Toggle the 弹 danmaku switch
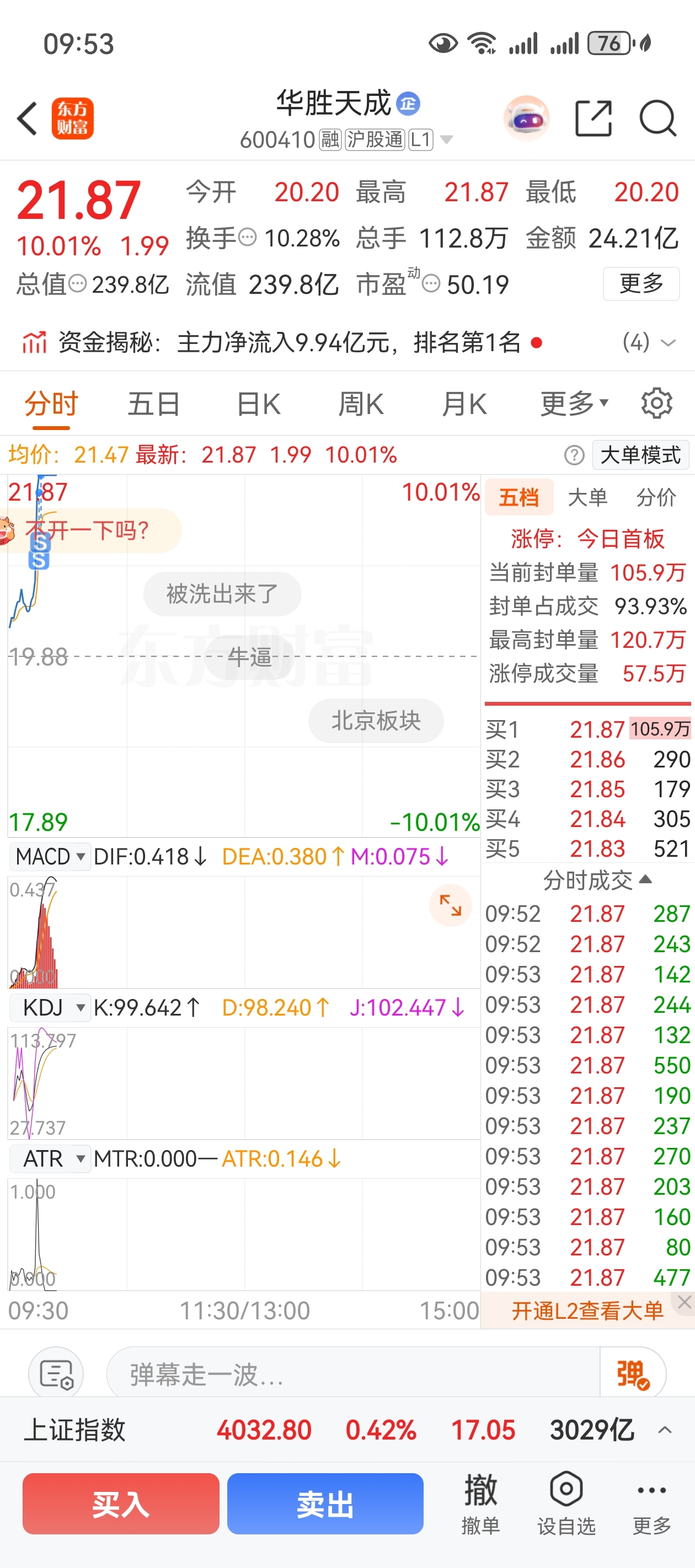 tap(633, 1374)
